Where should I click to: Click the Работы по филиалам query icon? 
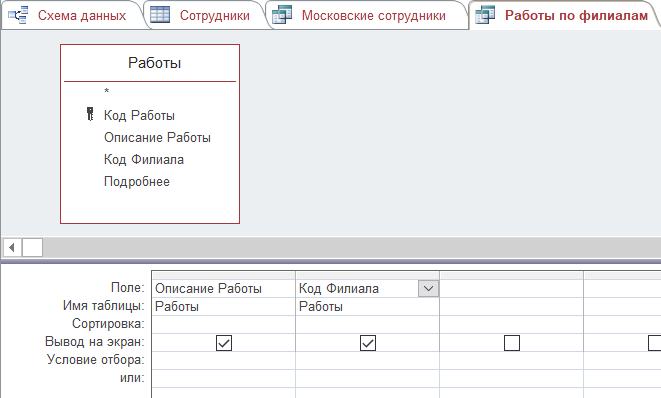pos(485,15)
